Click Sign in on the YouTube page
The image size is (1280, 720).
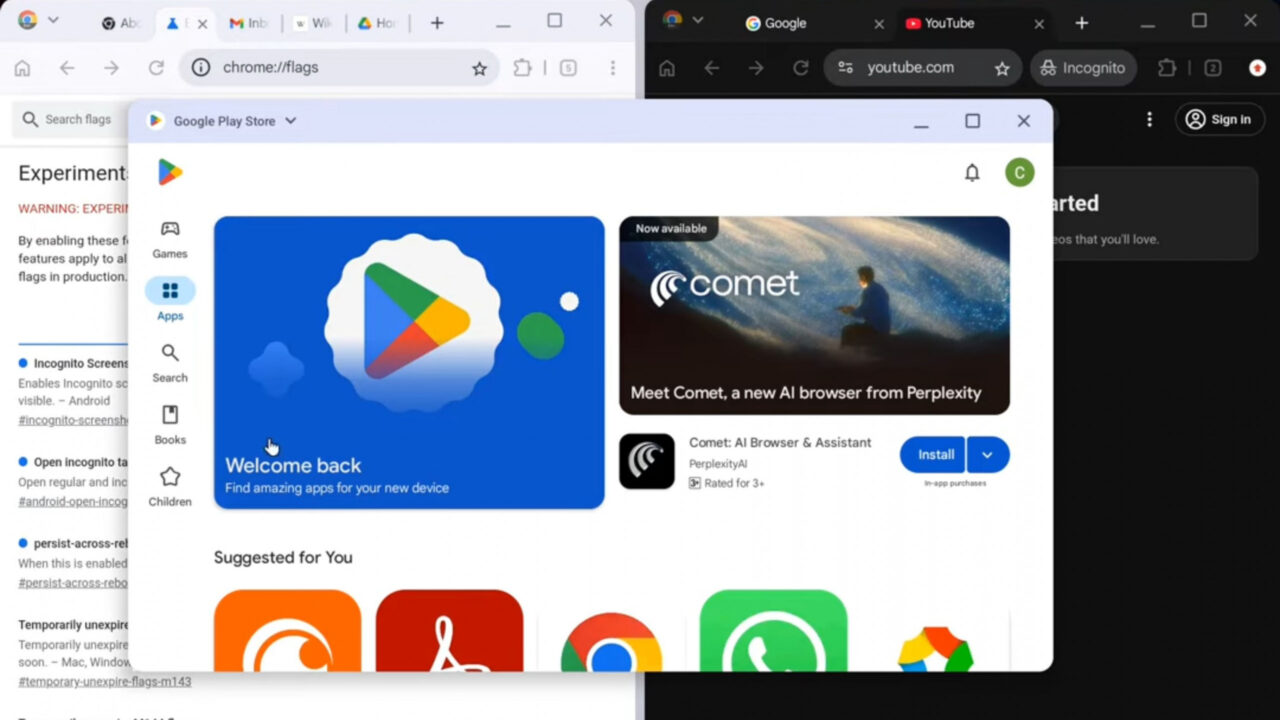(1219, 119)
